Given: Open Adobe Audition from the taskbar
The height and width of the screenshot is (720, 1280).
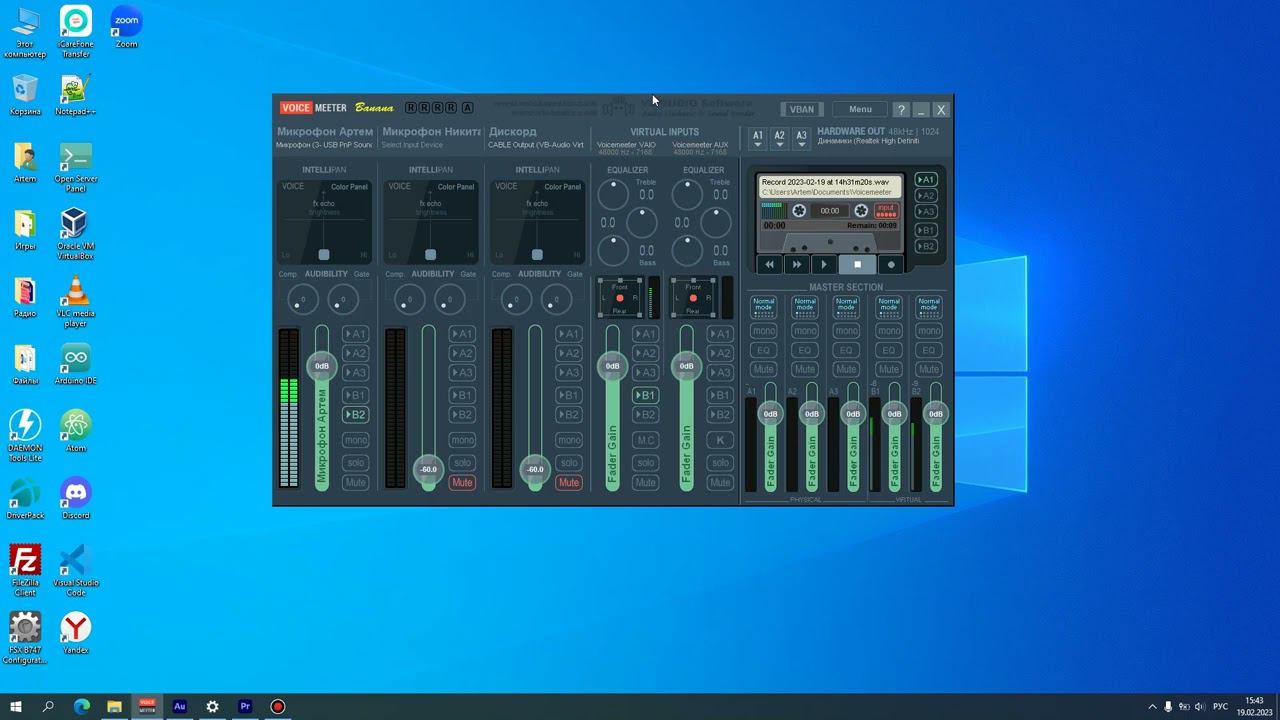Looking at the screenshot, I should tap(180, 706).
